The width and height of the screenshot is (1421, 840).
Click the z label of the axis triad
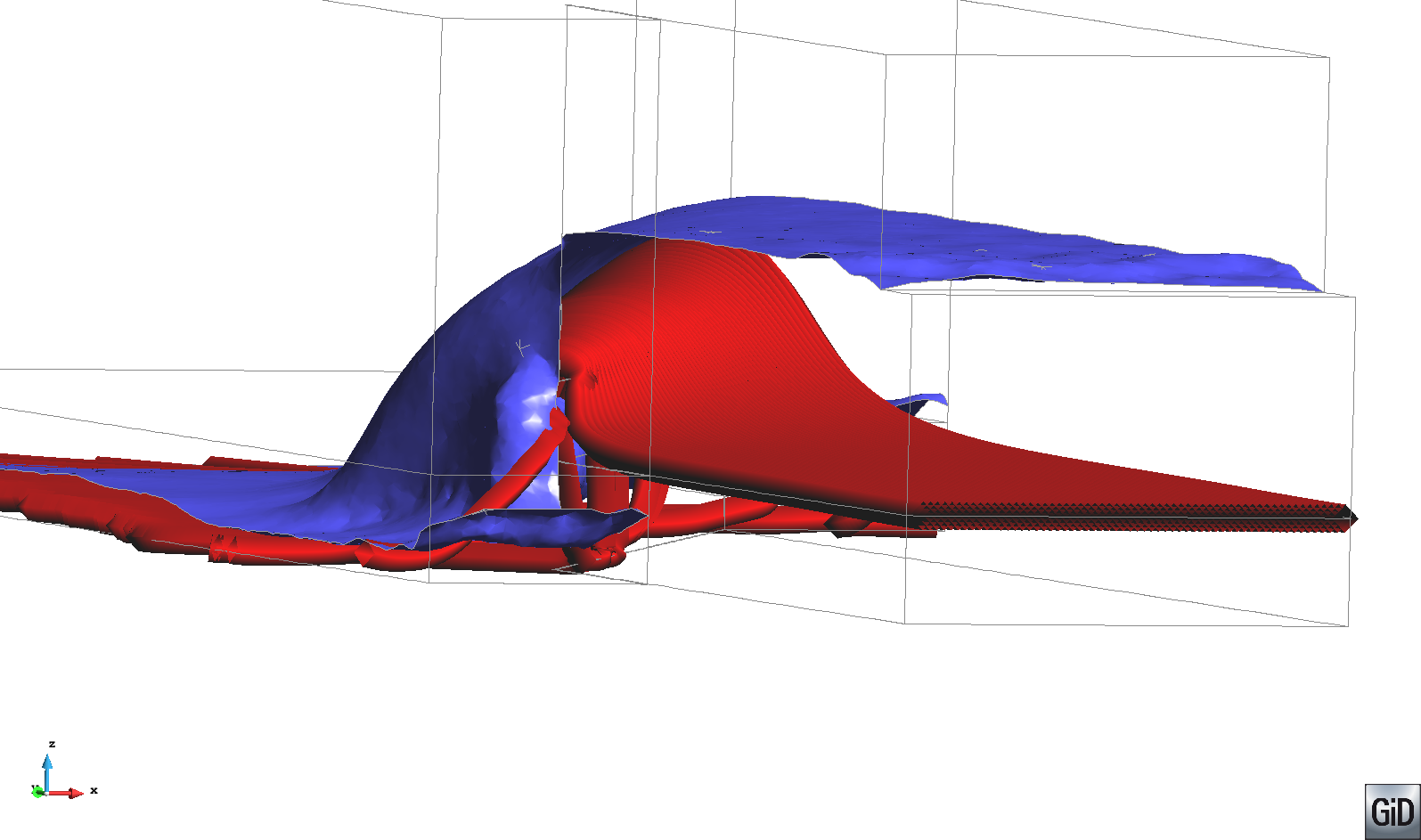pyautogui.click(x=53, y=744)
